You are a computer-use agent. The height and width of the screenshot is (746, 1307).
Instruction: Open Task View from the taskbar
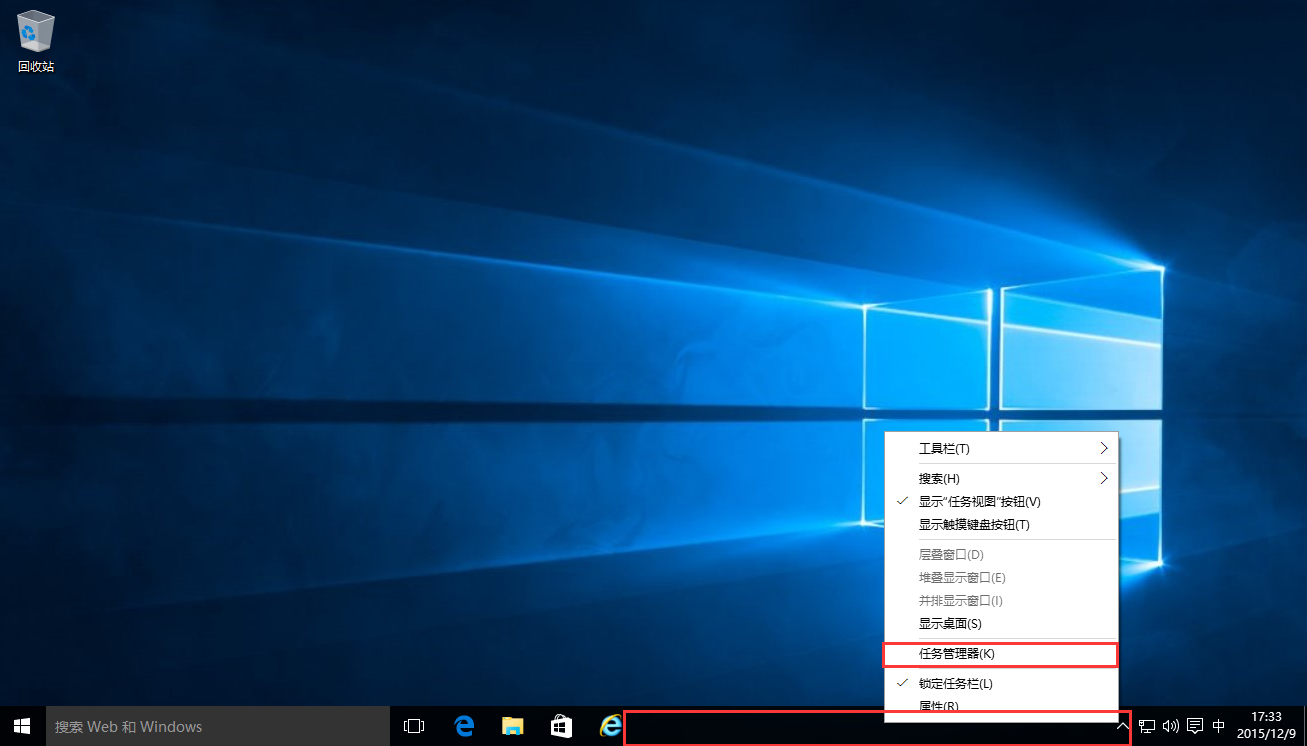tap(414, 726)
